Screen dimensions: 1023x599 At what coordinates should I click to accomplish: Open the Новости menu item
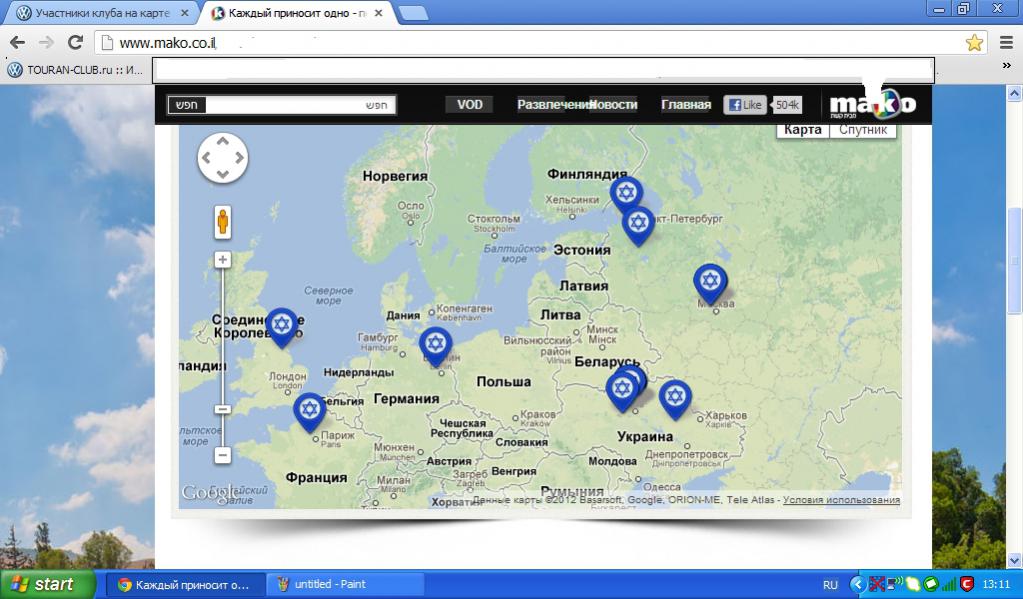click(613, 104)
